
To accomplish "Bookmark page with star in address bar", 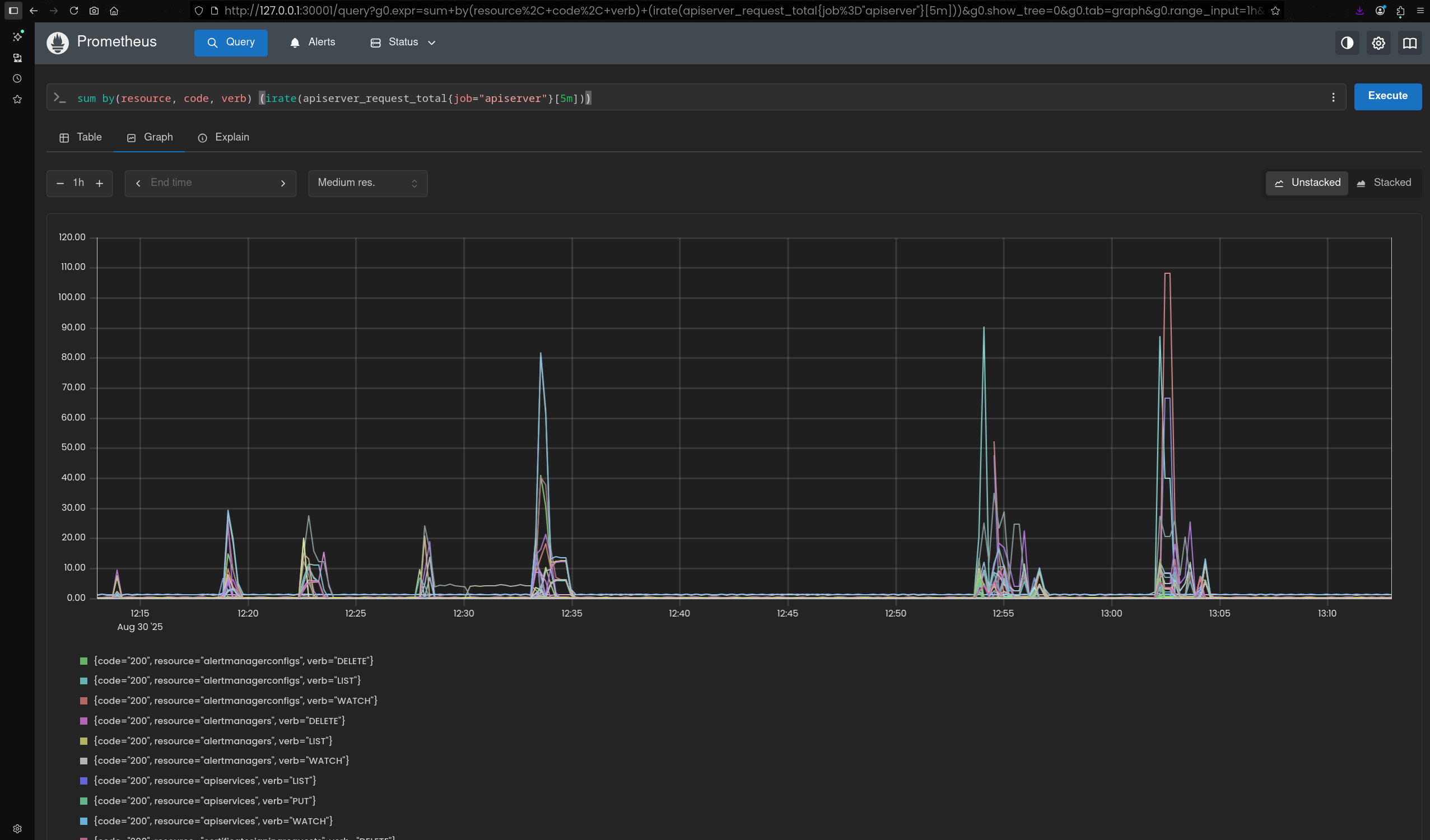I will coord(1275,11).
